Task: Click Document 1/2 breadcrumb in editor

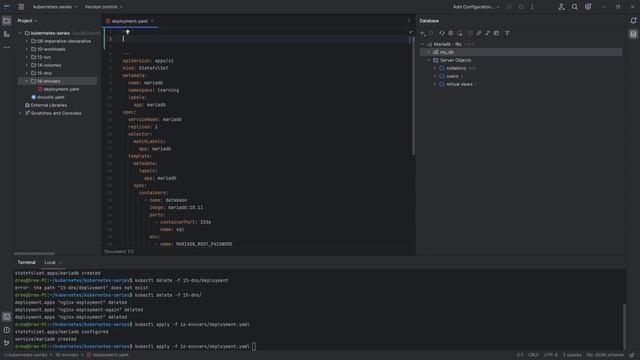Action: [119, 251]
